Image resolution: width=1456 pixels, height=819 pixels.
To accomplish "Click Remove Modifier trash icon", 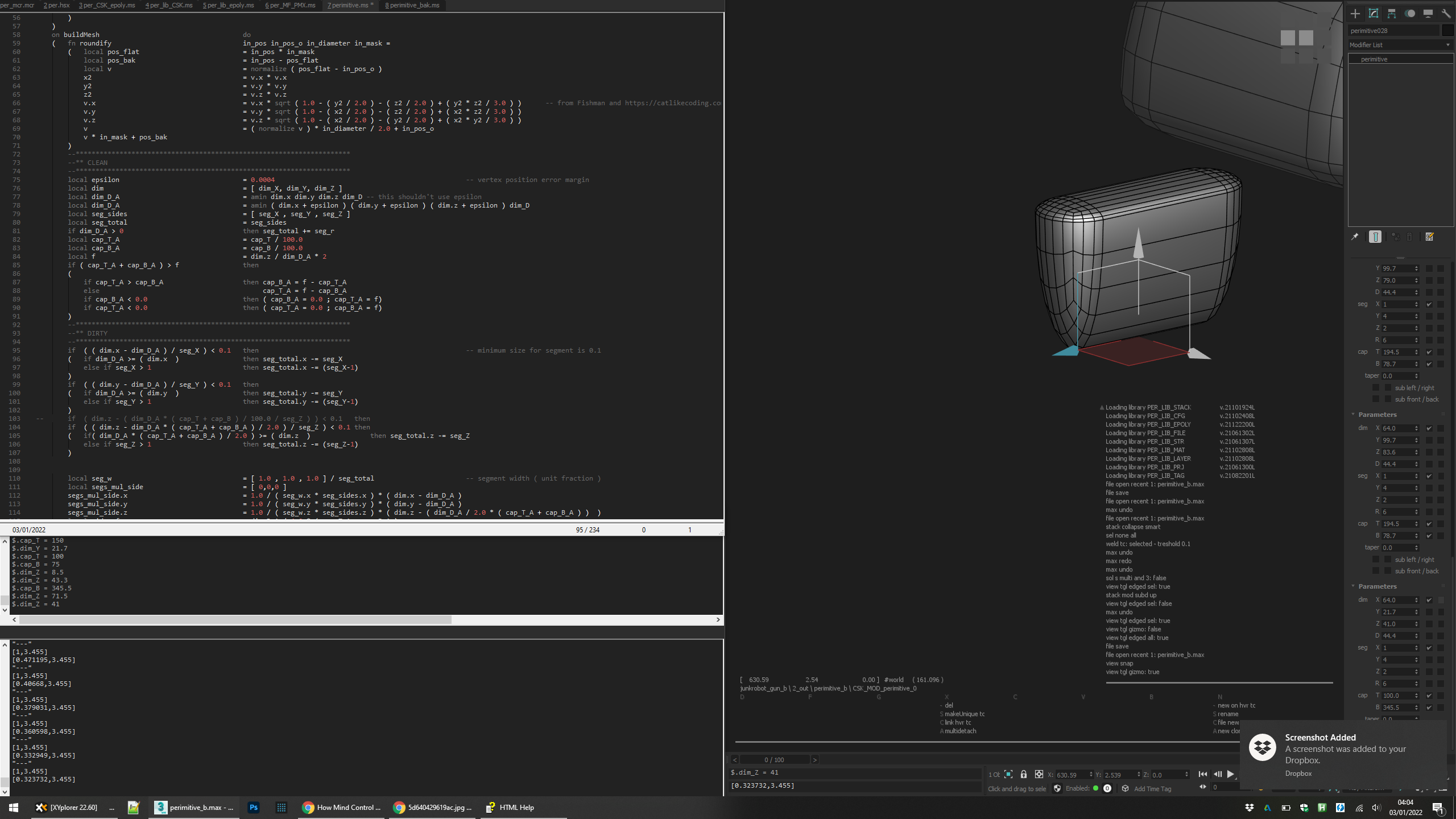I will tap(1409, 237).
